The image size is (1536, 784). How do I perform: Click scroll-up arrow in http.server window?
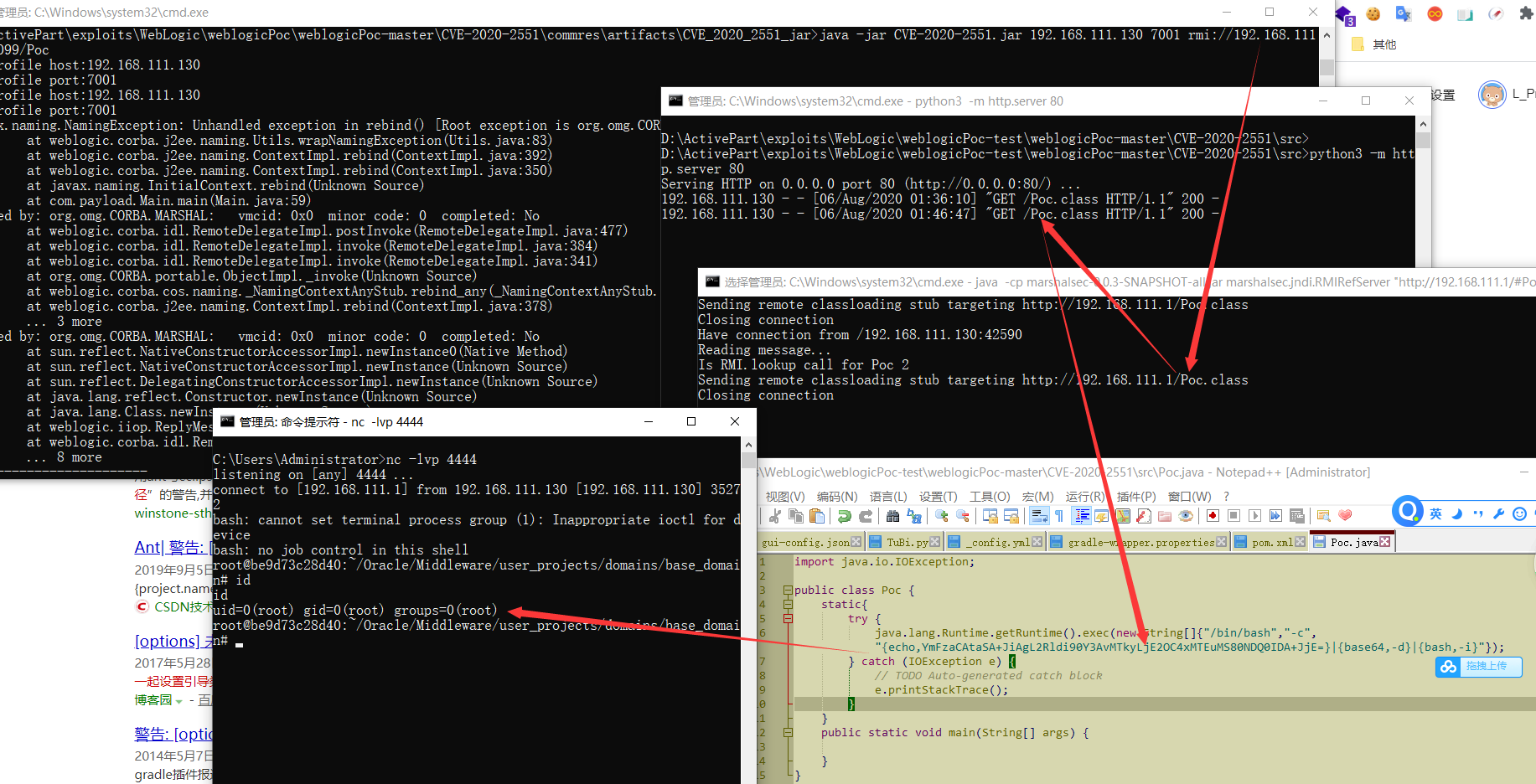pos(1423,123)
